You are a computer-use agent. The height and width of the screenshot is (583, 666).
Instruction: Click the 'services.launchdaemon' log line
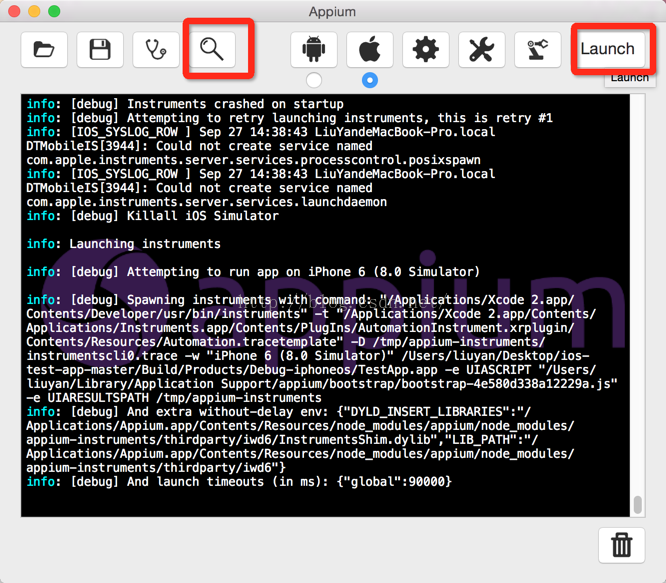click(x=206, y=202)
